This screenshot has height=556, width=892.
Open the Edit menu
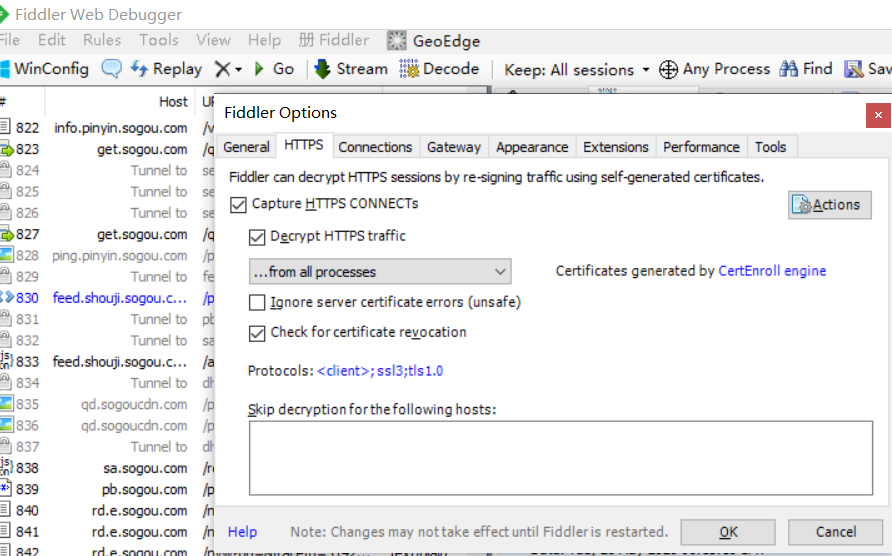click(52, 40)
